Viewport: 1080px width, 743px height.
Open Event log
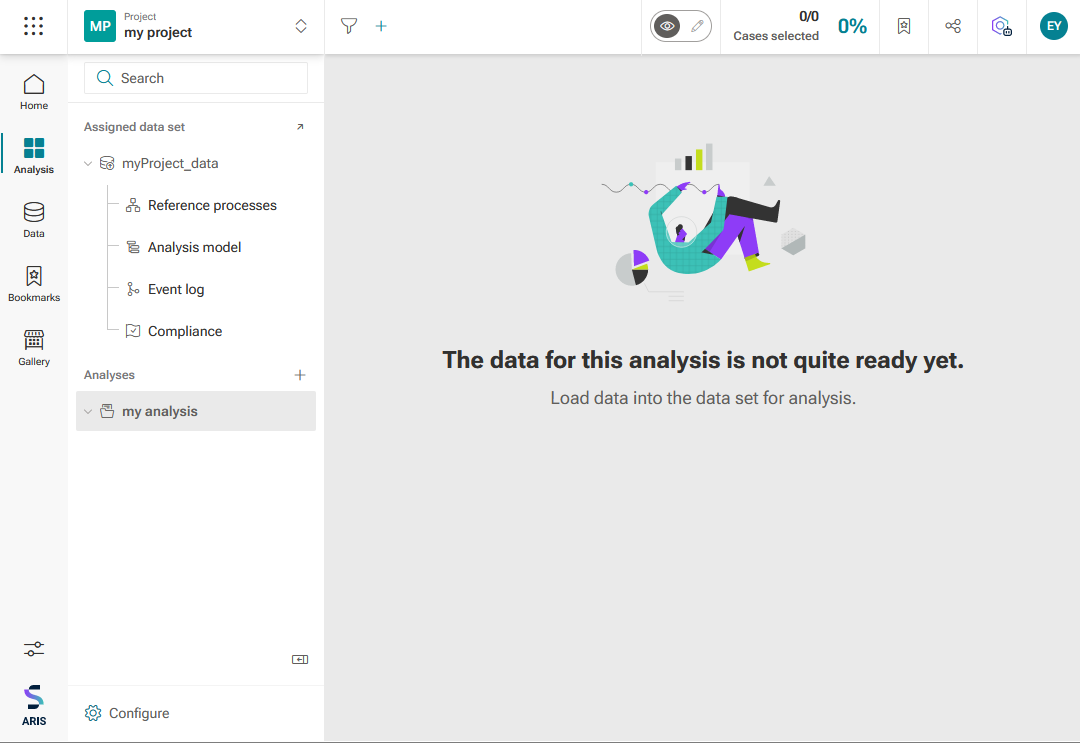(x=176, y=289)
